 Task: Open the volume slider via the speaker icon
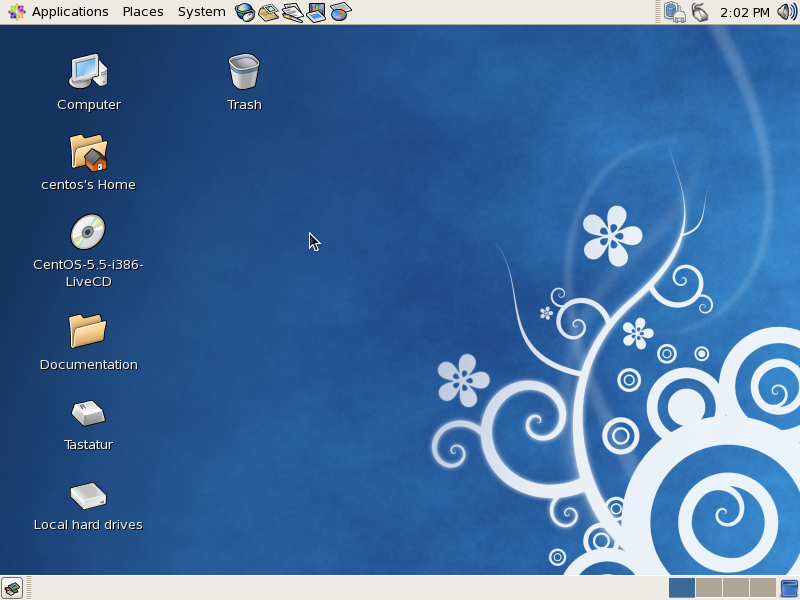(786, 11)
